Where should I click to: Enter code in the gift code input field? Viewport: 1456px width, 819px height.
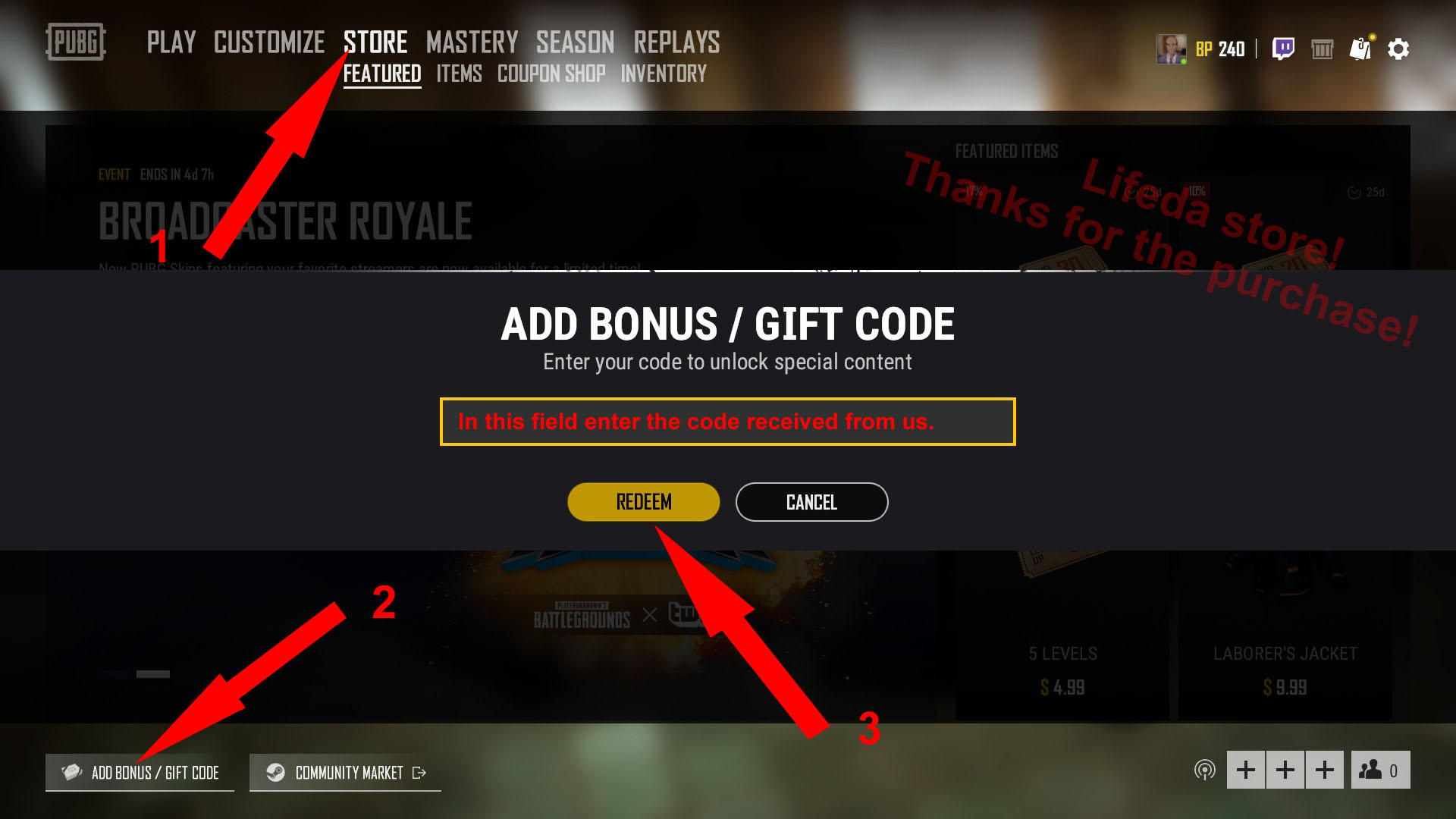[x=727, y=421]
